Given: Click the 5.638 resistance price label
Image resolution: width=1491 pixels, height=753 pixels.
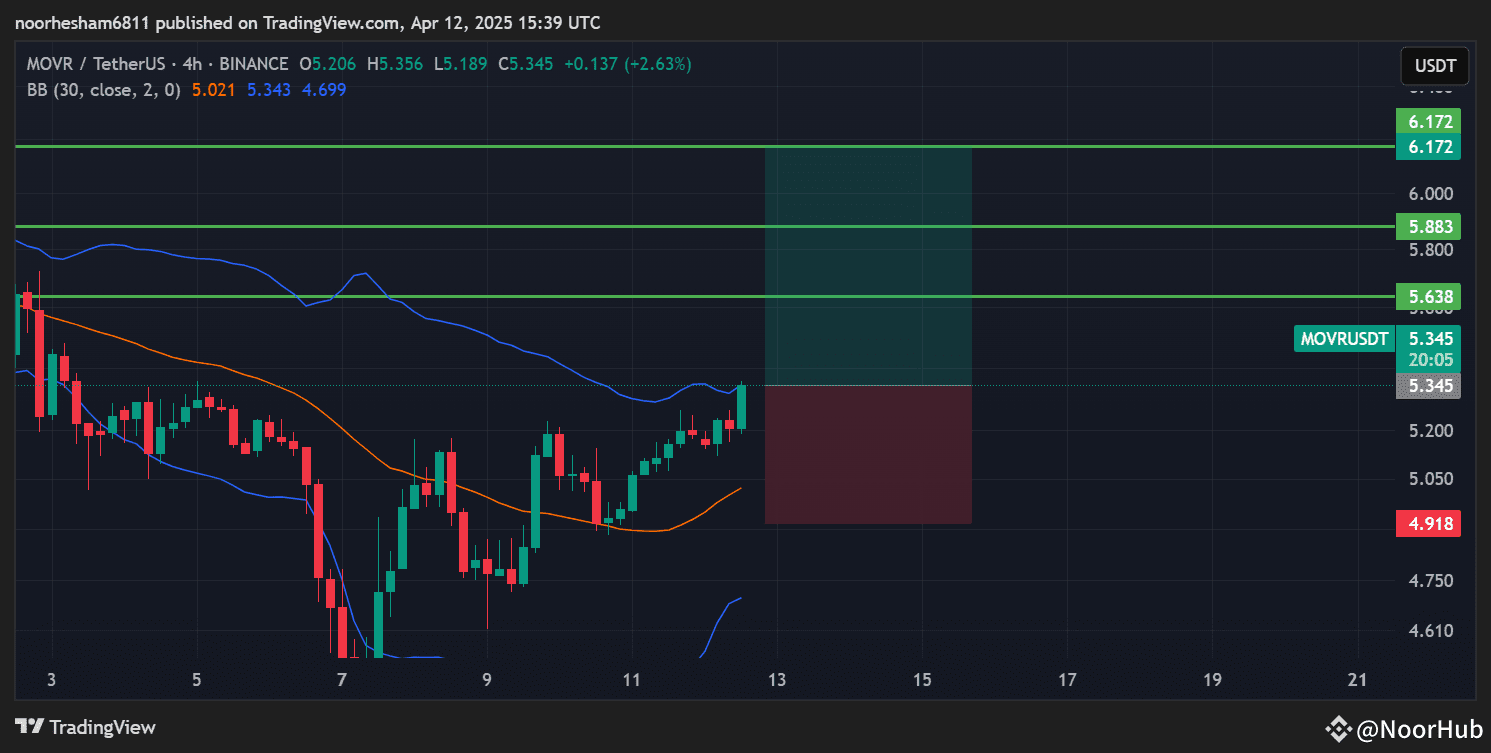Looking at the screenshot, I should pos(1427,297).
